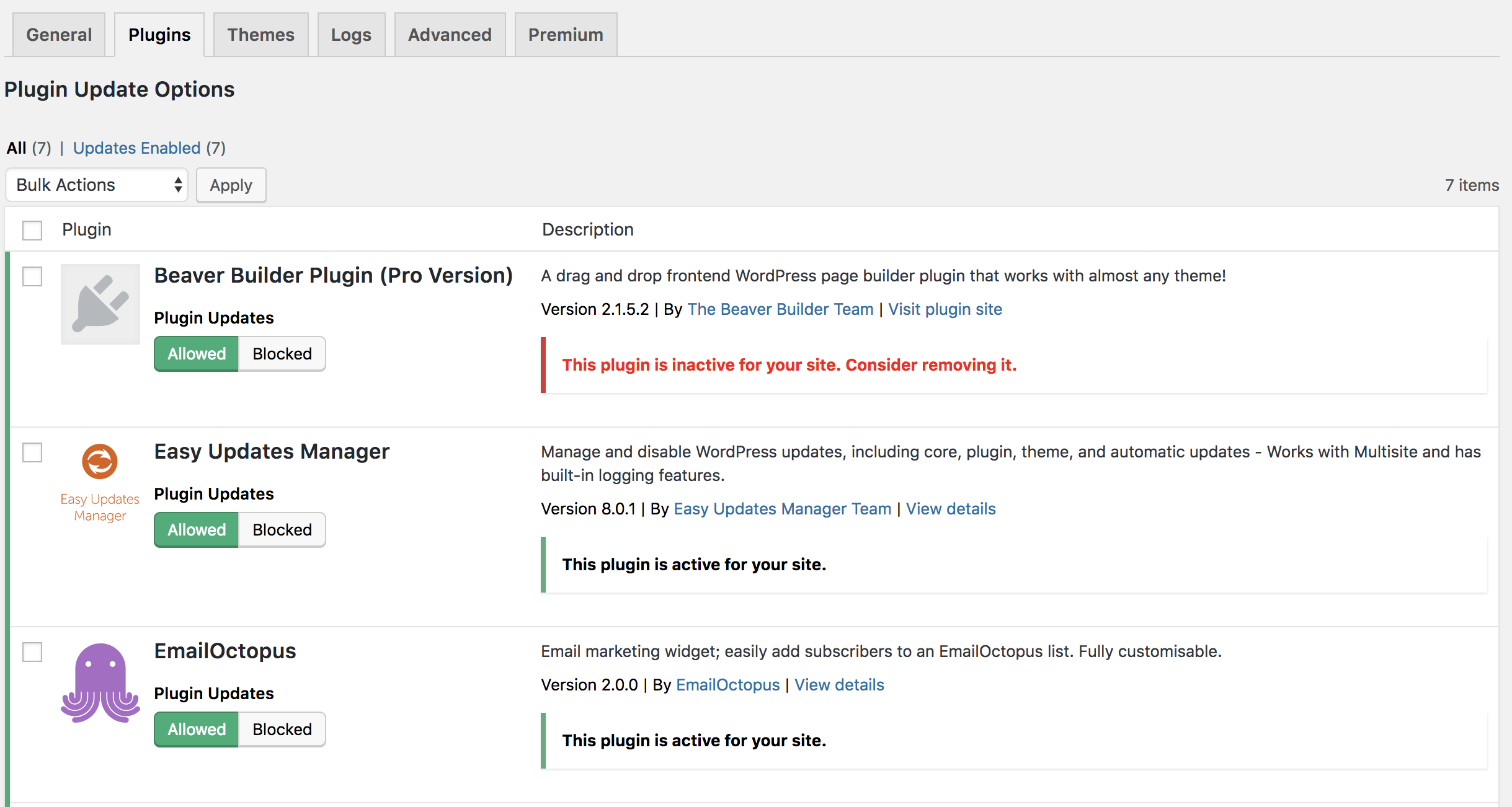Screen dimensions: 1512x807
Task: Open the Bulk Actions dropdown
Action: coord(97,185)
